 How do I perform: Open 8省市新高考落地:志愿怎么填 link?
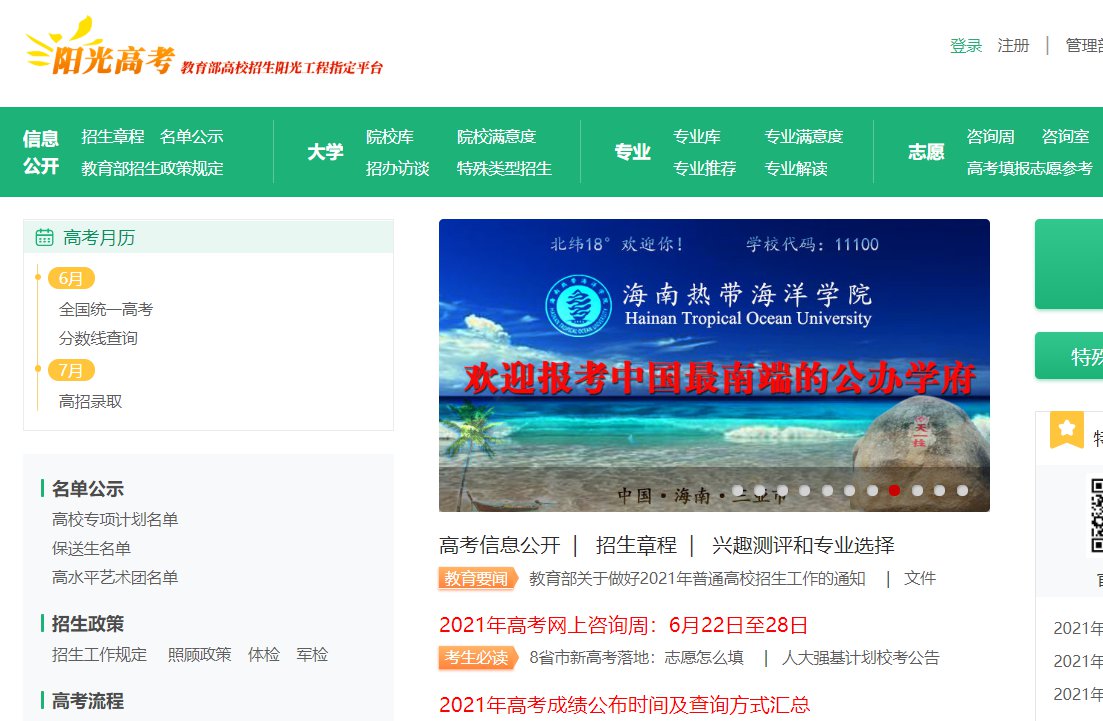click(x=636, y=657)
